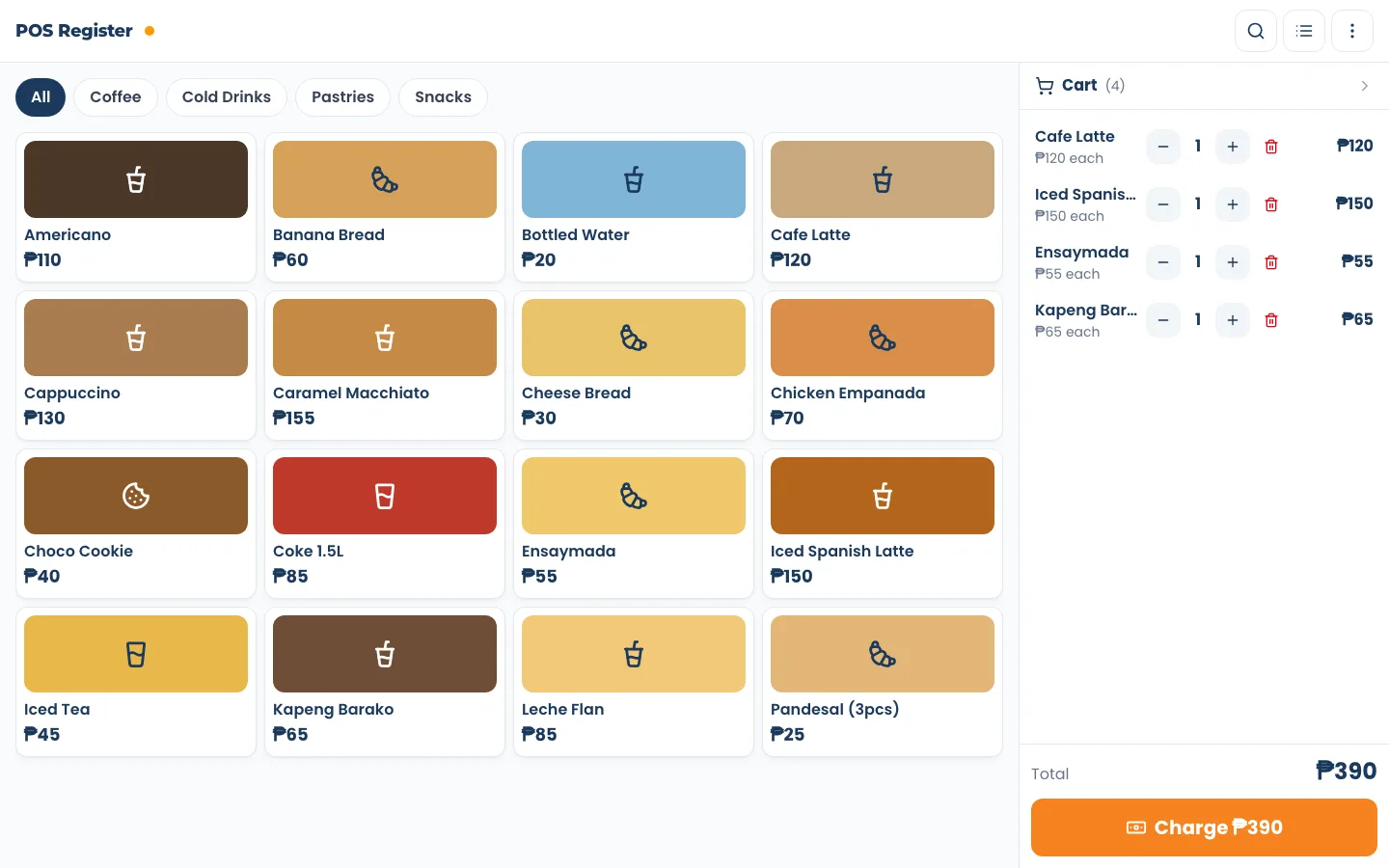This screenshot has height=868, width=1389.
Task: Filter products by Pastries
Action: point(342,97)
